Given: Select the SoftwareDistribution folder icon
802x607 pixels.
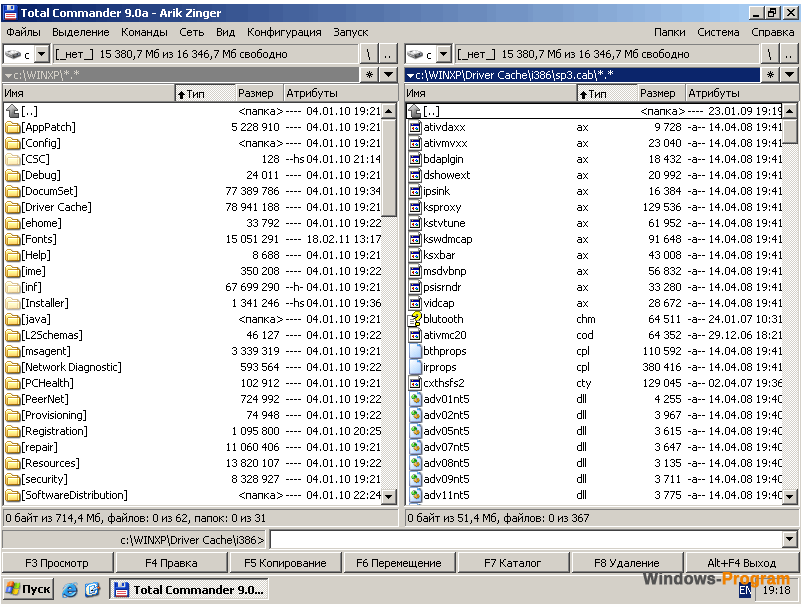Looking at the screenshot, I should (x=13, y=495).
